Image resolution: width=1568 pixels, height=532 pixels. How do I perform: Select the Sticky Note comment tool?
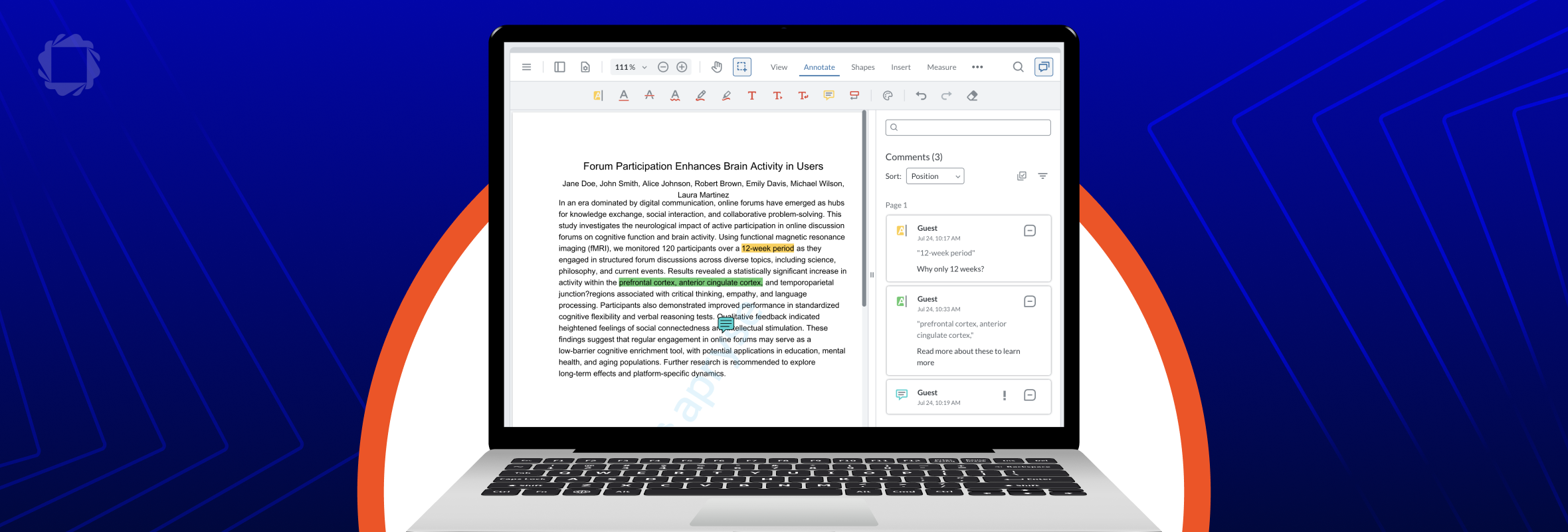829,96
